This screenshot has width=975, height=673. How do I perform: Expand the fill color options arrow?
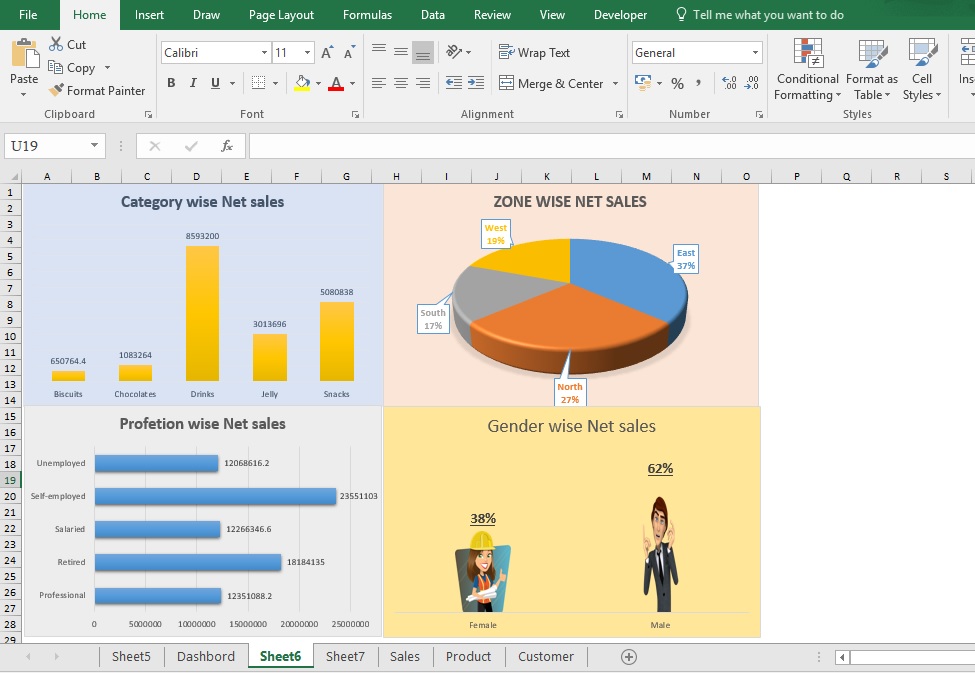click(x=318, y=83)
